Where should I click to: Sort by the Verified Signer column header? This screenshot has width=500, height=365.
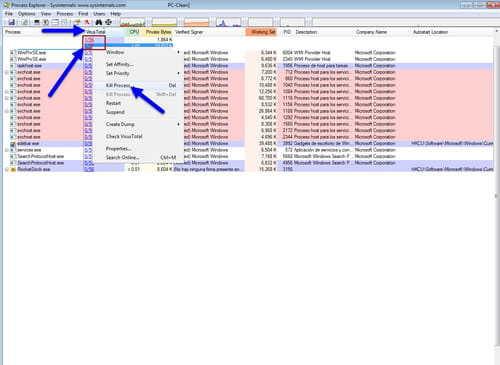coord(209,32)
